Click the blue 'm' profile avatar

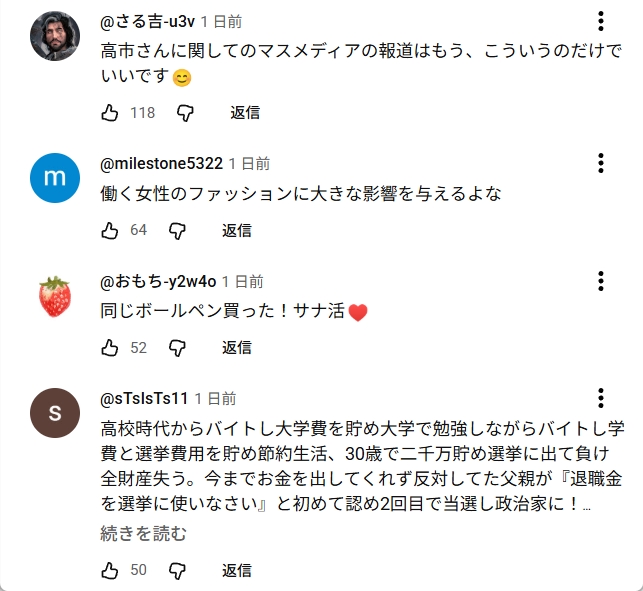[x=55, y=179]
